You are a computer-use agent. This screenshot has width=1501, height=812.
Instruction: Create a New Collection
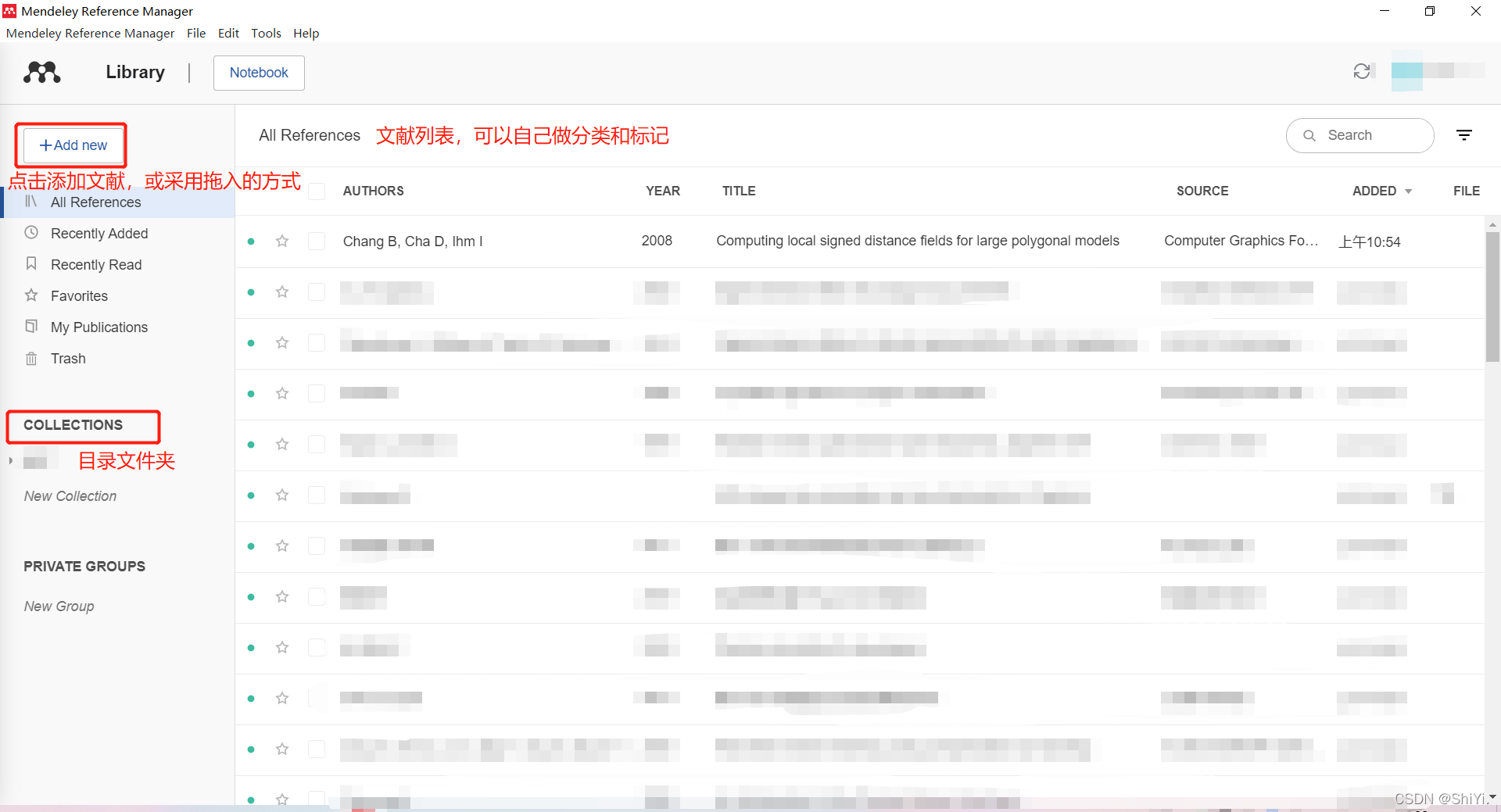pyautogui.click(x=70, y=496)
